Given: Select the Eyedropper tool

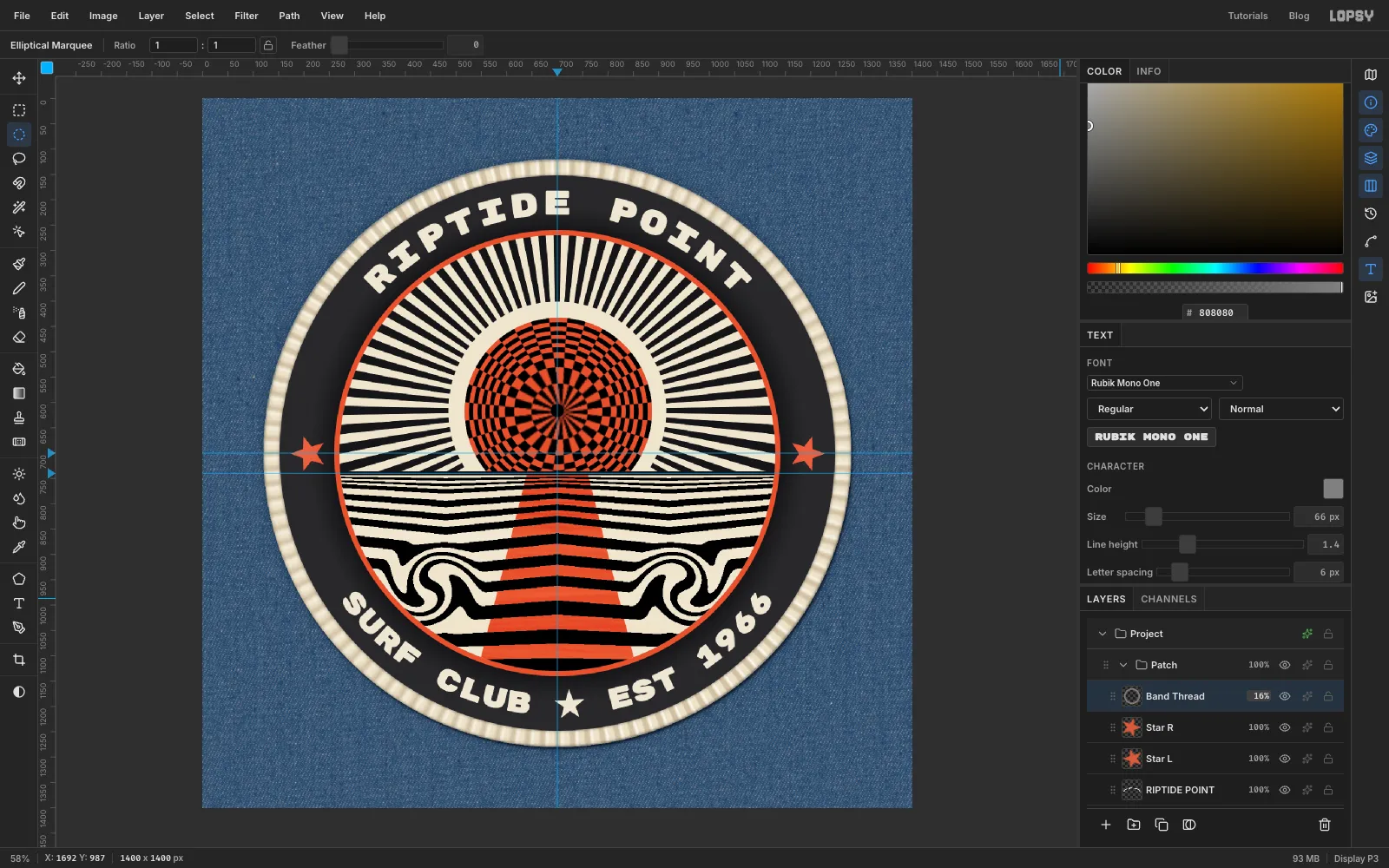Looking at the screenshot, I should click(19, 547).
